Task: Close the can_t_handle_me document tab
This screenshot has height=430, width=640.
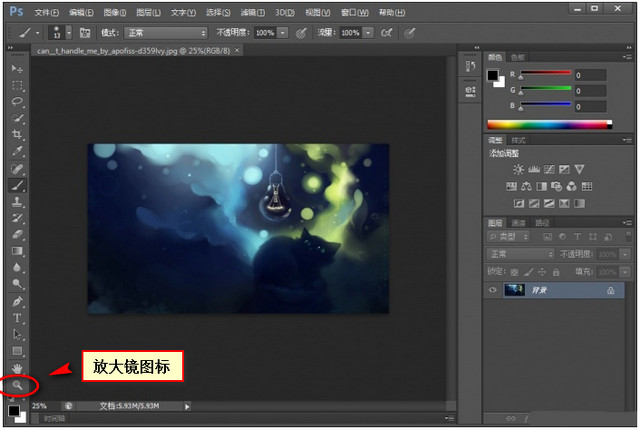Action: [237, 50]
